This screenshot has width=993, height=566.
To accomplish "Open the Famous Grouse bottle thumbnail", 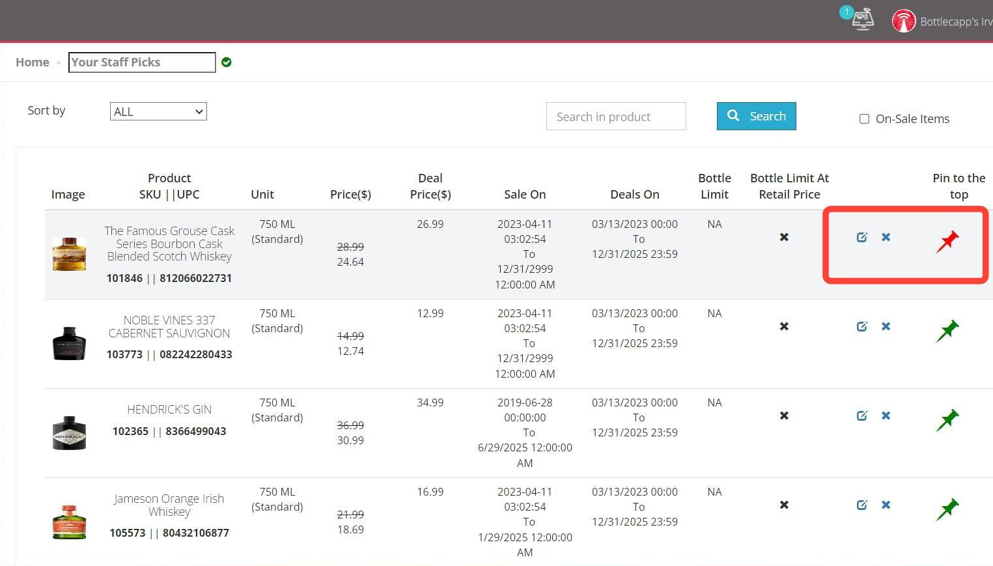I will 69,254.
